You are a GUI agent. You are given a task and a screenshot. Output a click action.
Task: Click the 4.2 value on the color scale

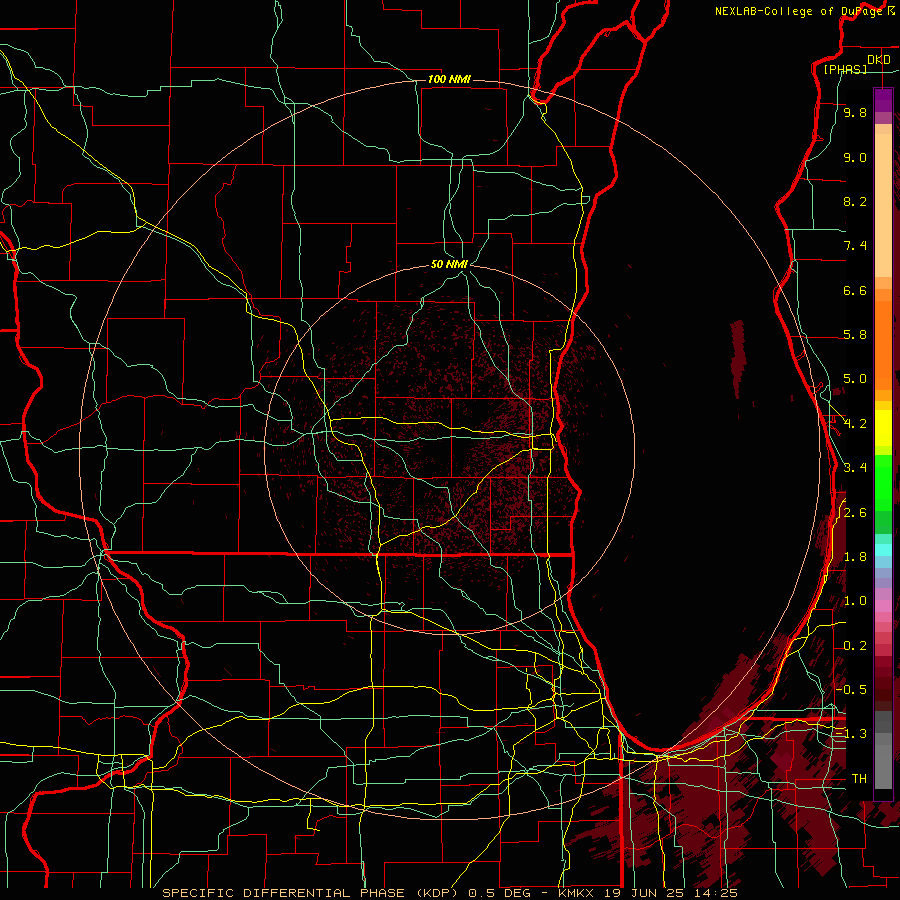tap(855, 424)
